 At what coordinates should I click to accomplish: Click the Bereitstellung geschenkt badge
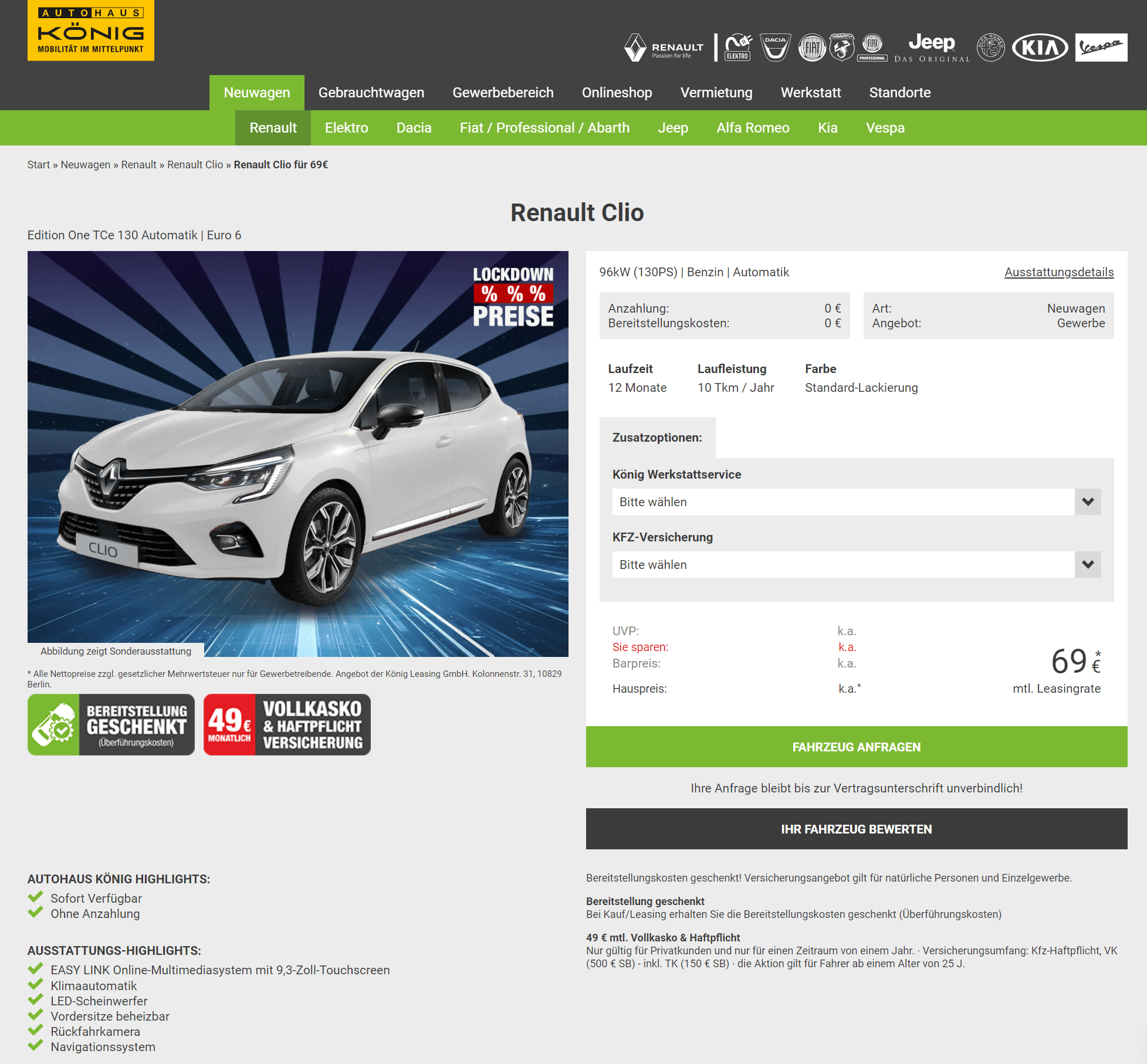[x=111, y=724]
